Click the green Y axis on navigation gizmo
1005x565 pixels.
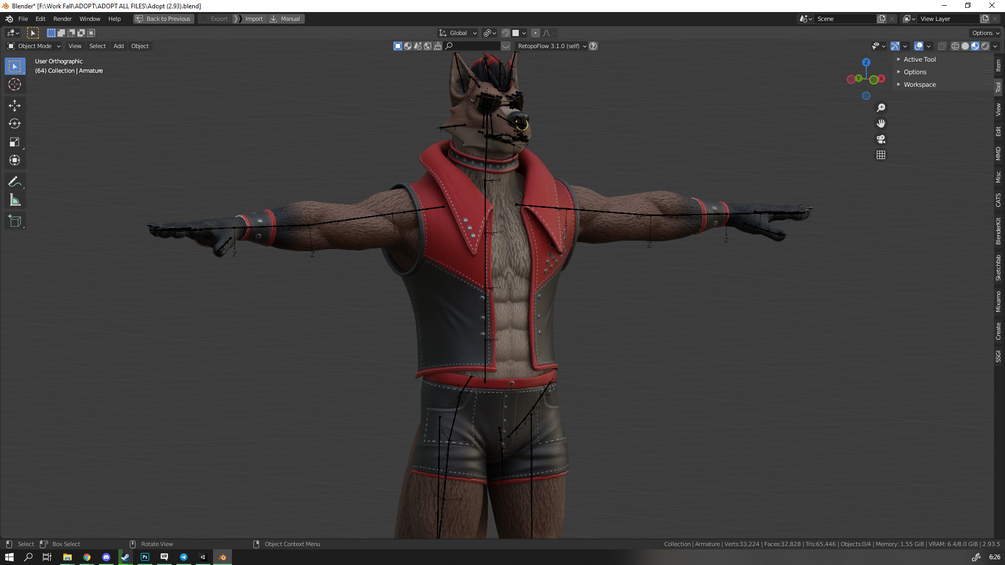[858, 78]
